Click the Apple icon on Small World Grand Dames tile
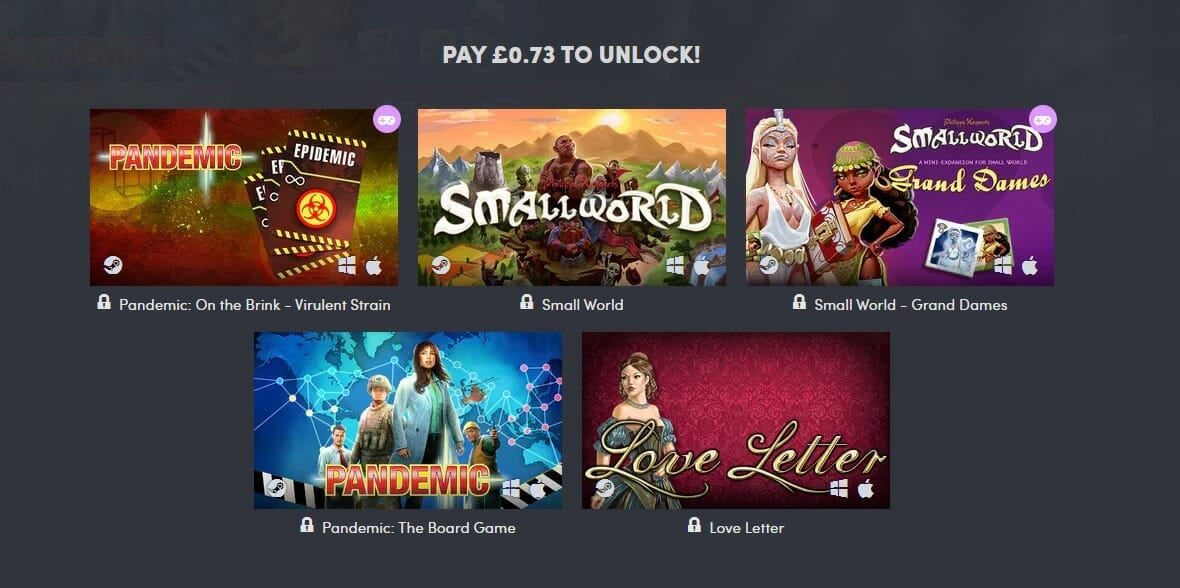This screenshot has height=588, width=1180. pyautogui.click(x=1029, y=265)
